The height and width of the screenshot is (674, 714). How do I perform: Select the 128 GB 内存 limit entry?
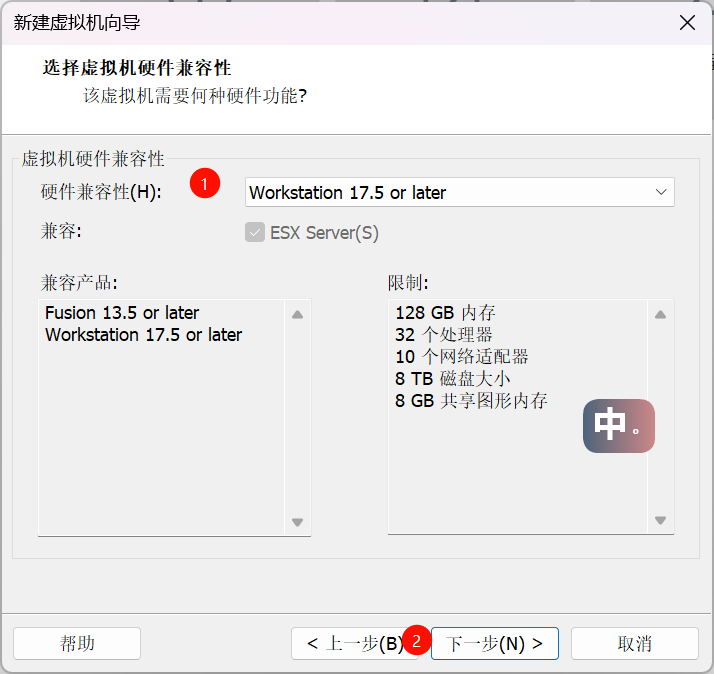[445, 313]
